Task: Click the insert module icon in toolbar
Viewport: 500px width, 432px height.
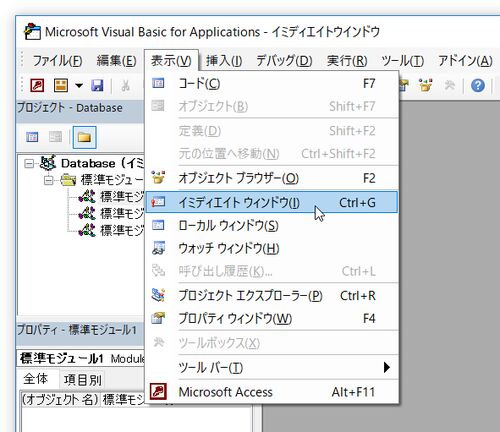Action: click(x=61, y=85)
